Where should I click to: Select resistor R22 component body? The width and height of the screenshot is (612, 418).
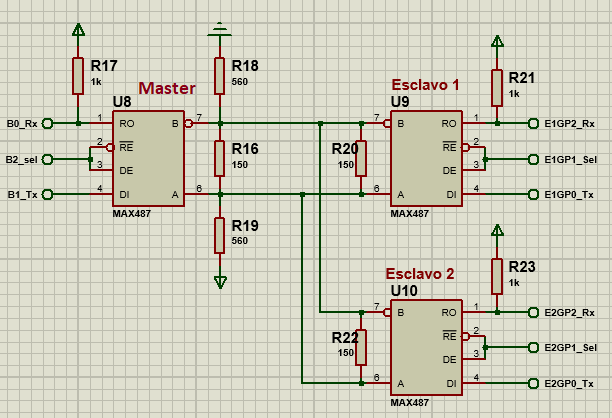coord(361,347)
